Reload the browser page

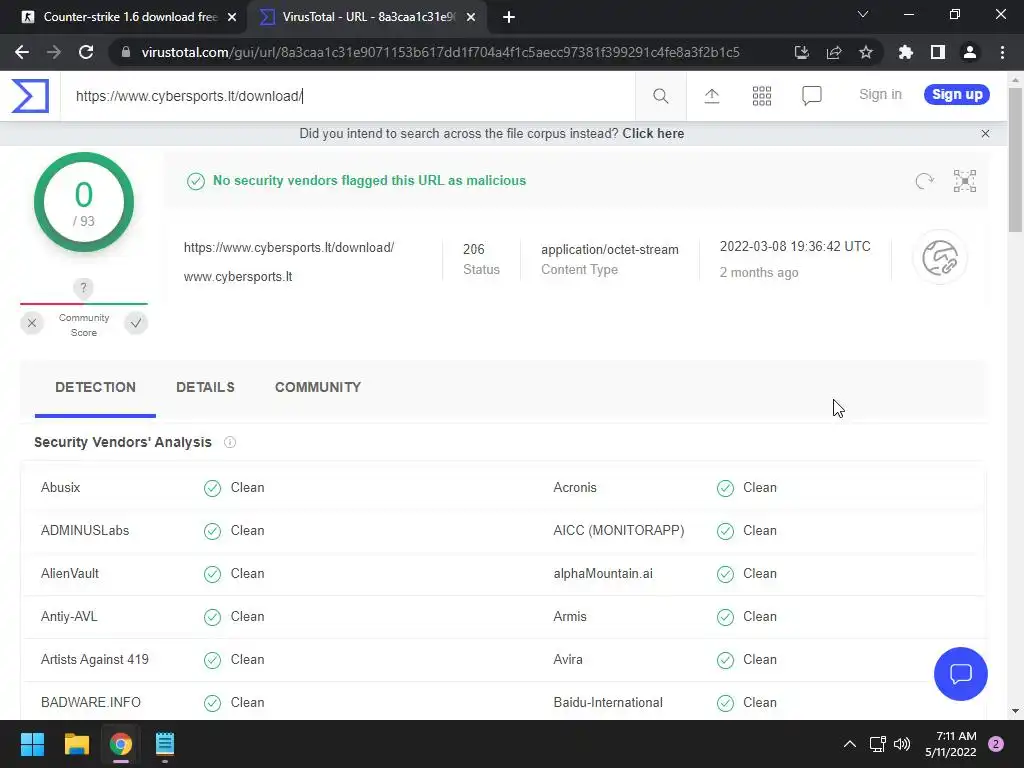[x=86, y=52]
